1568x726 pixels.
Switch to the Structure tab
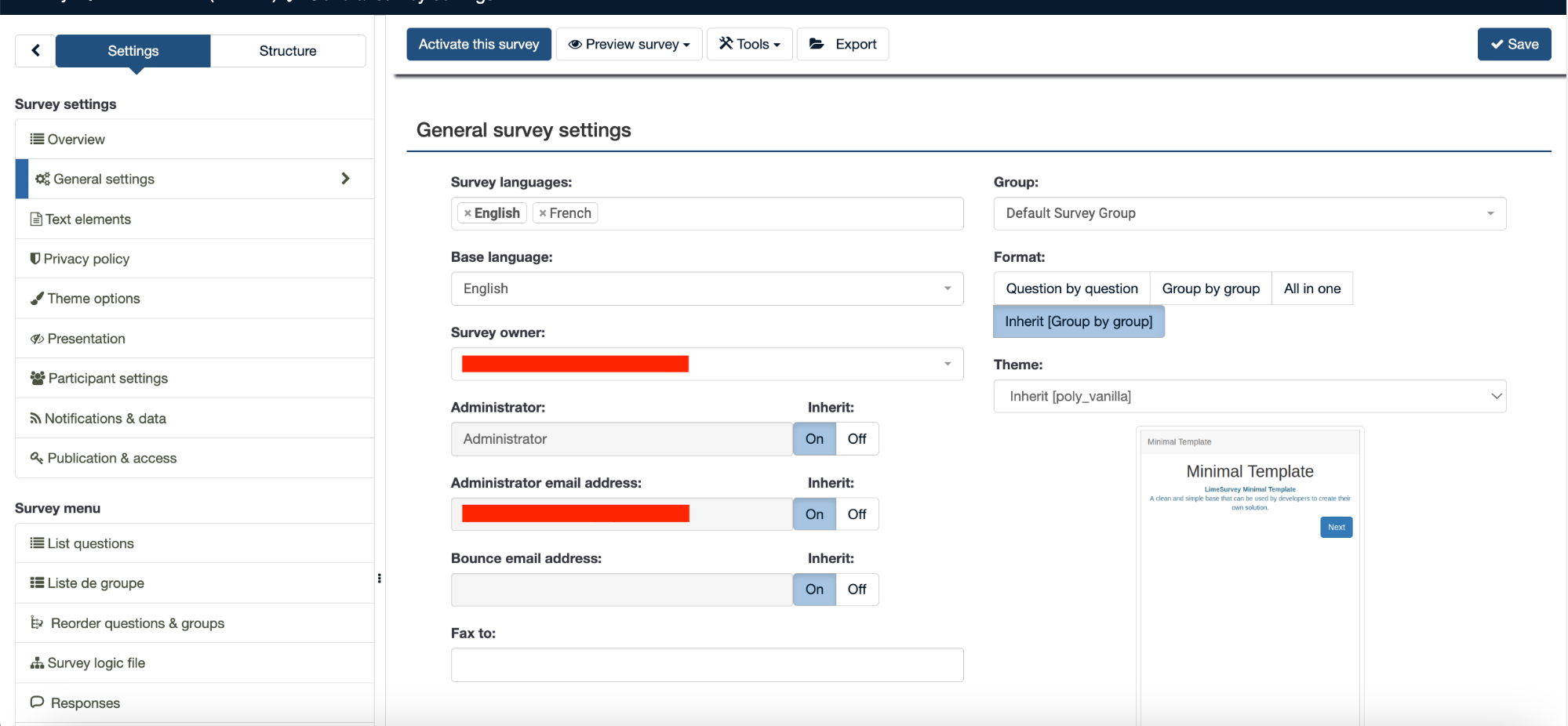[288, 51]
